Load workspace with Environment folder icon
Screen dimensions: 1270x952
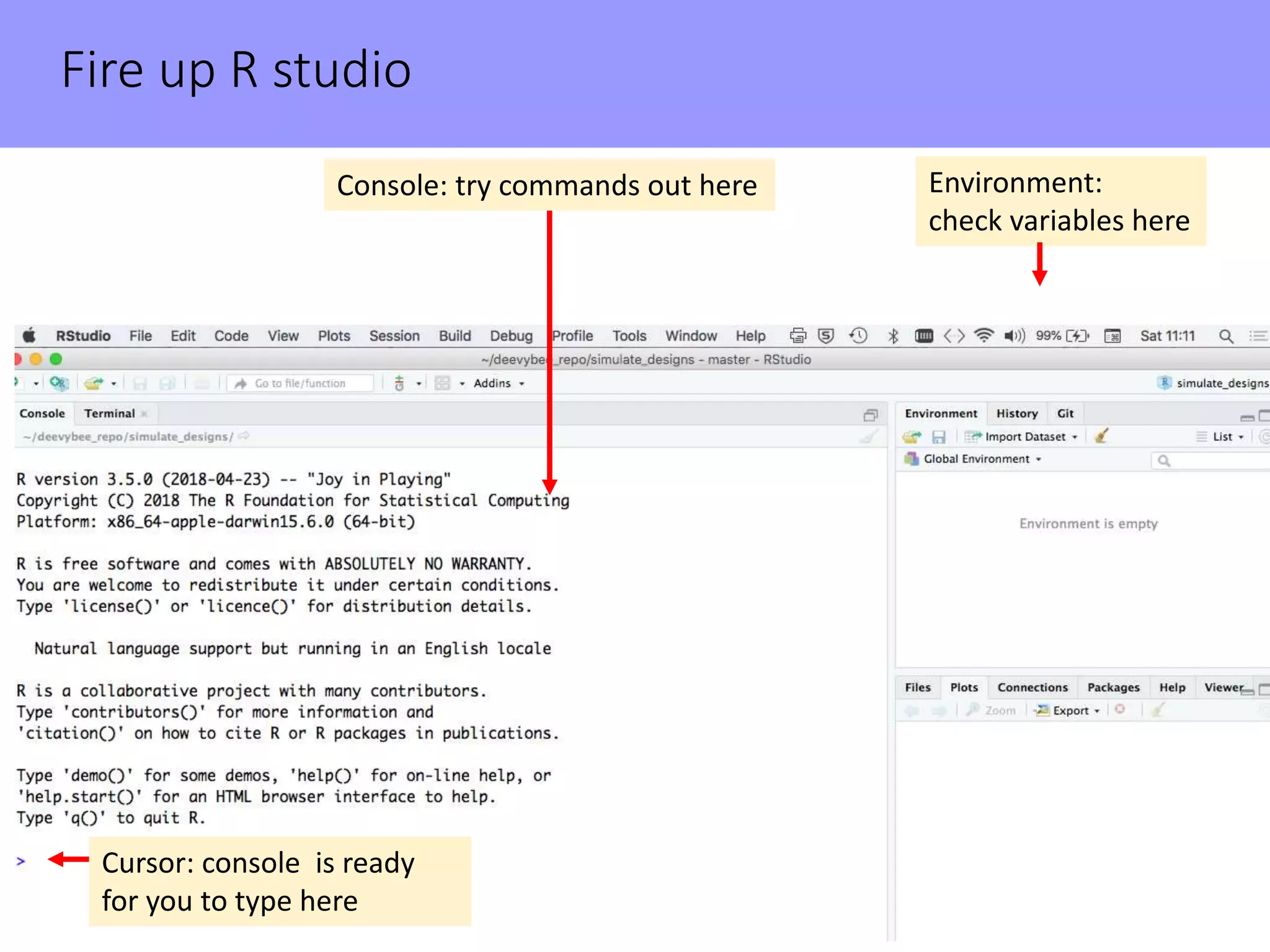coord(912,437)
